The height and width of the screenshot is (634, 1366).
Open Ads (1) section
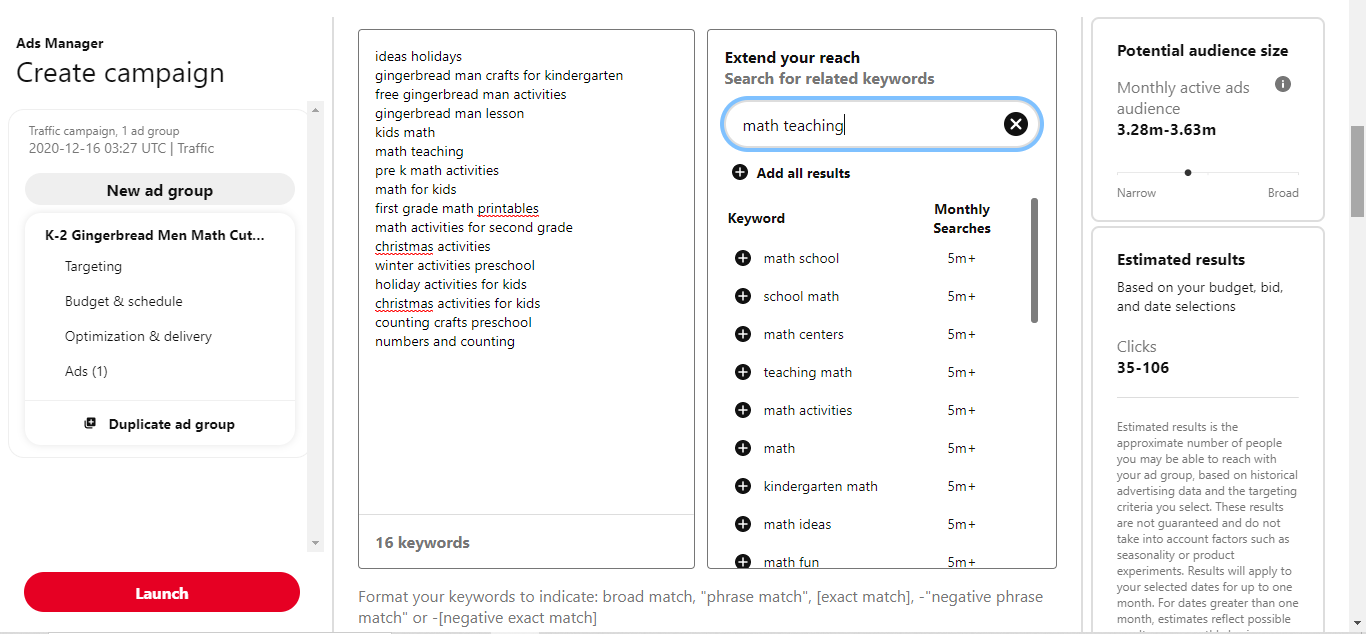pyautogui.click(x=86, y=371)
